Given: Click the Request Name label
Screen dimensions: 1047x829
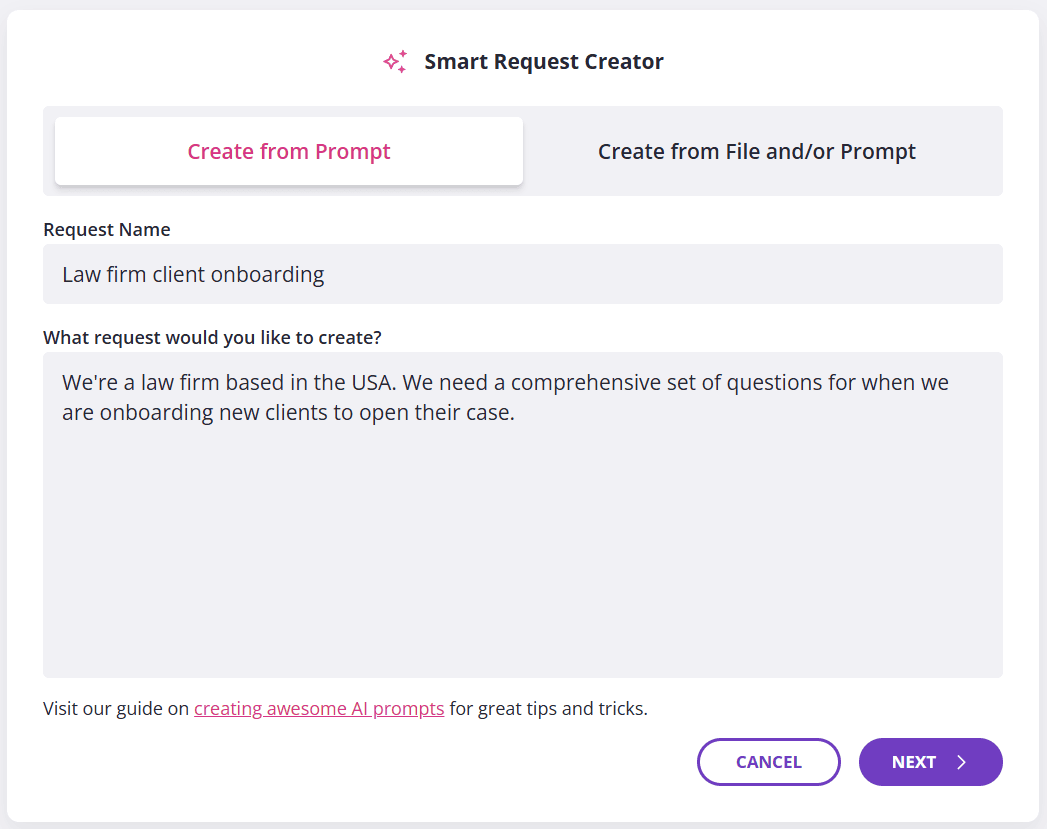Looking at the screenshot, I should click(x=107, y=230).
